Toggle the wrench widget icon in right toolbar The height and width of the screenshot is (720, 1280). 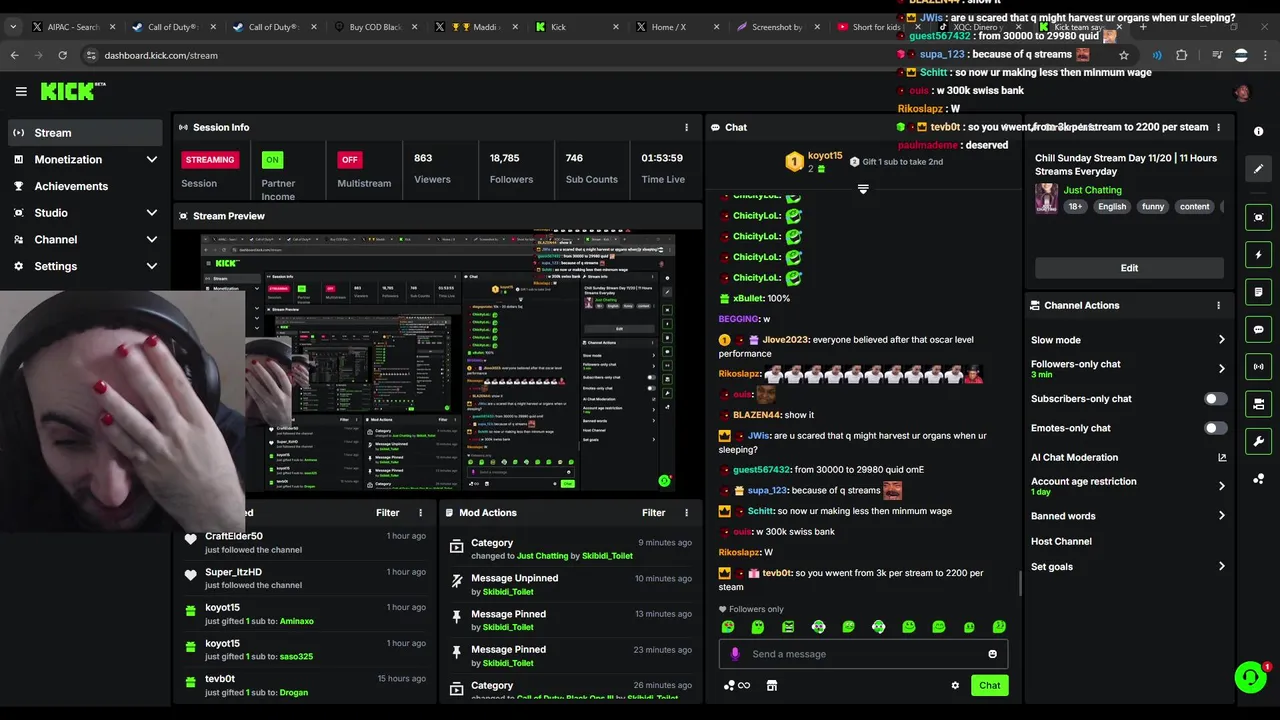pos(1258,441)
